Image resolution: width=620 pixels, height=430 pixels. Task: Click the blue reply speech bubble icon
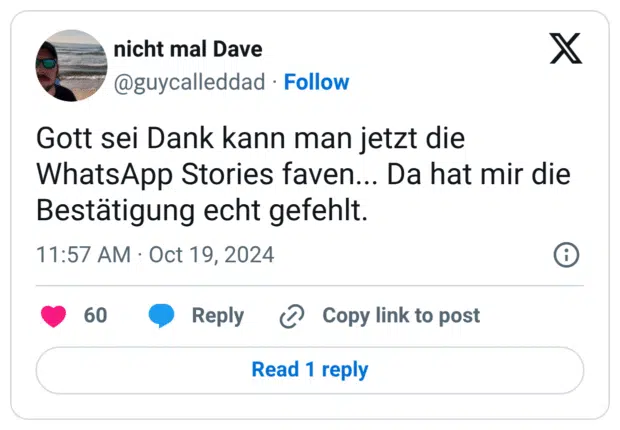[161, 316]
